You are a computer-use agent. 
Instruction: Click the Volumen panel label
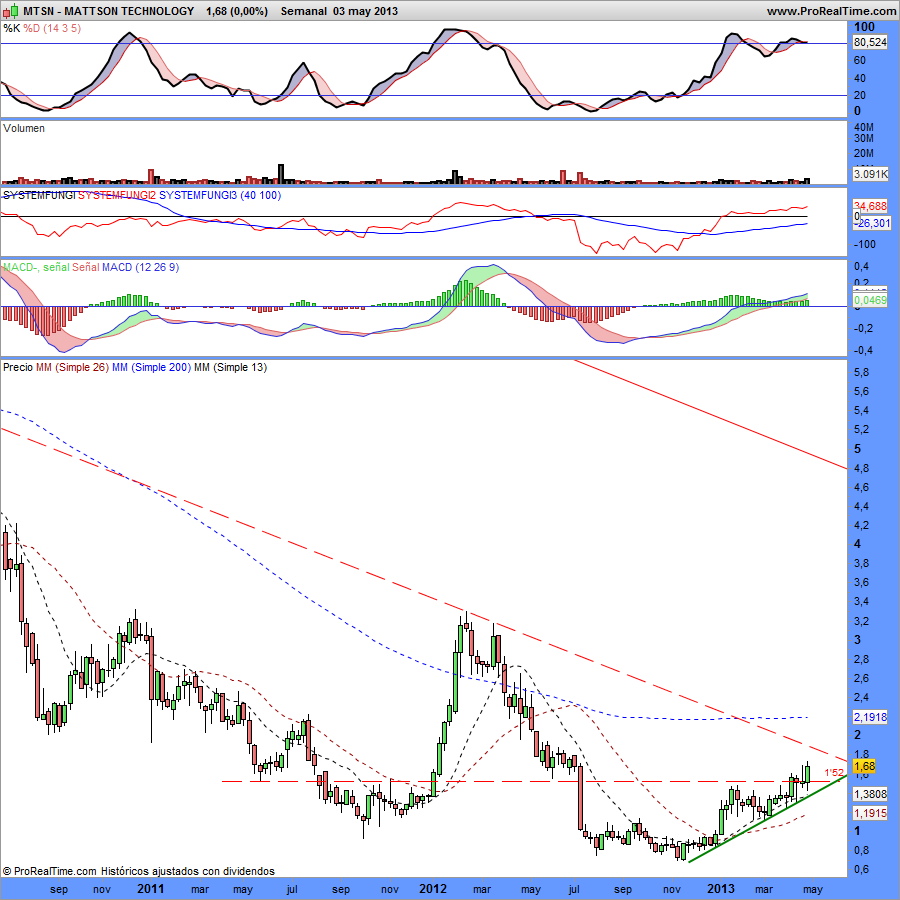click(24, 128)
